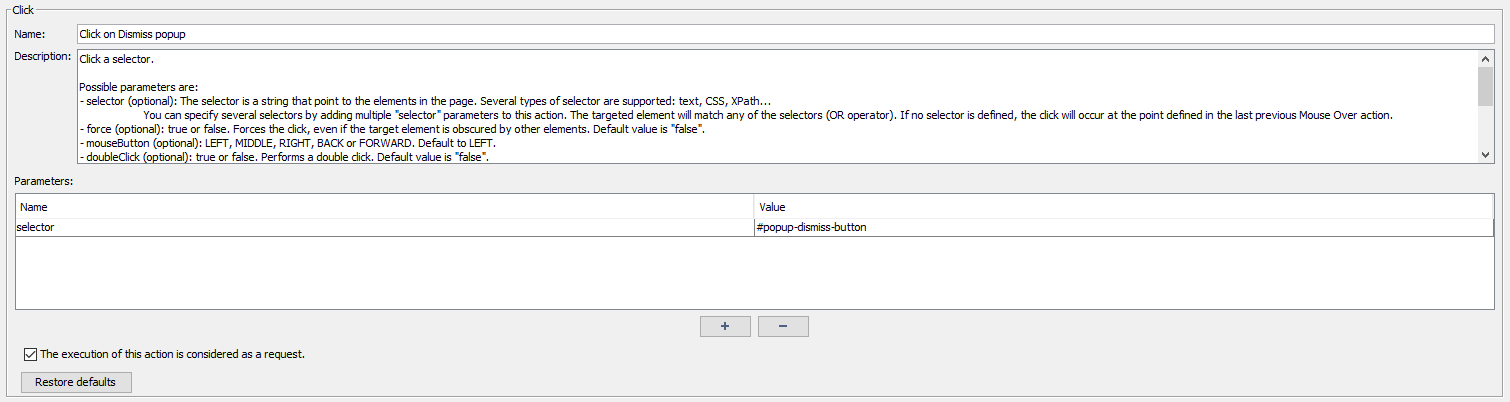This screenshot has width=1510, height=402.
Task: Add a parameter with the plus button
Action: (724, 327)
